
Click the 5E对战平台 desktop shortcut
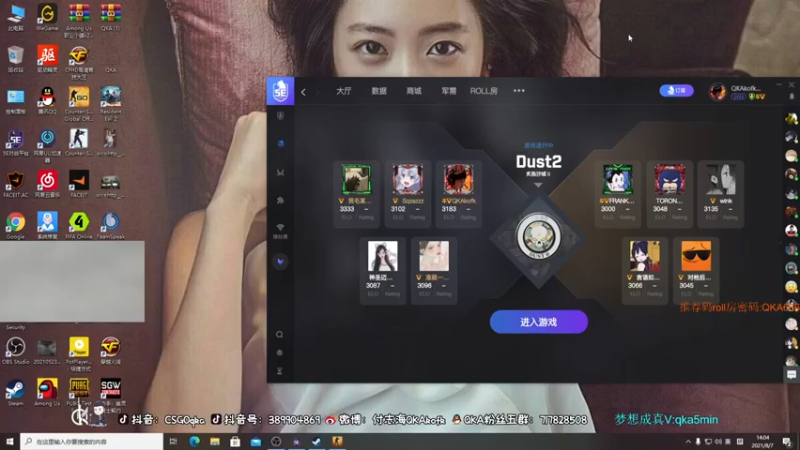(15, 142)
